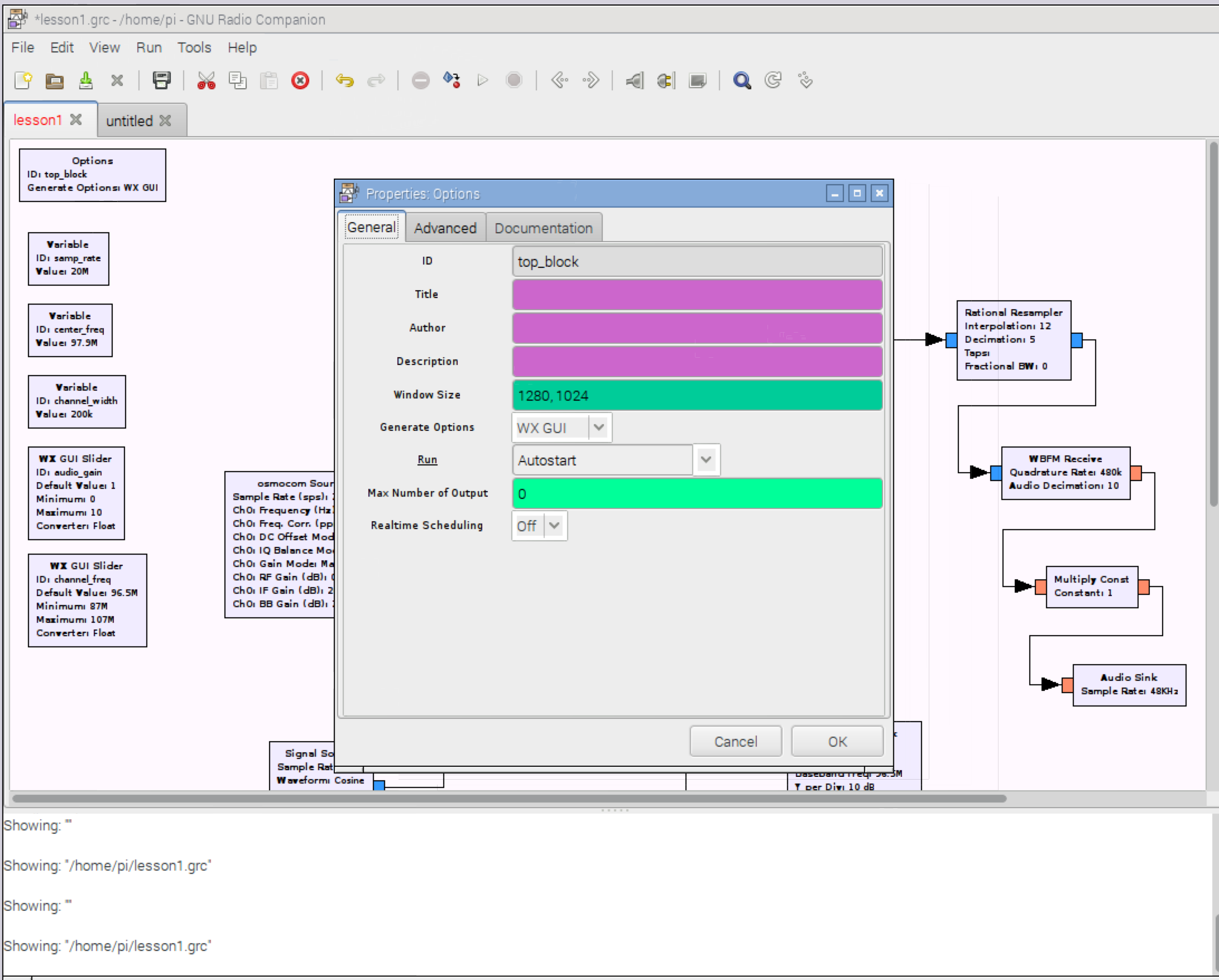Cancel the Options properties dialog

click(x=735, y=741)
